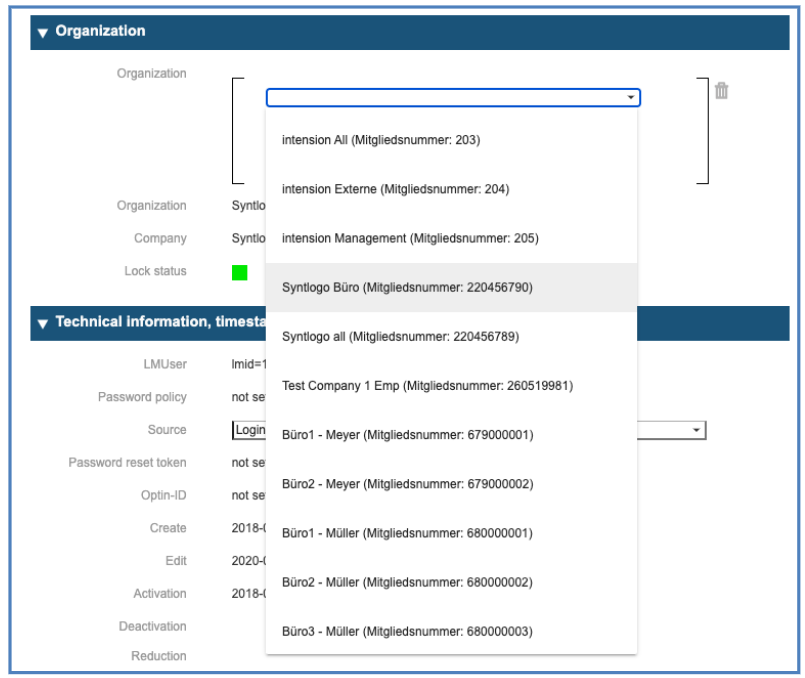This screenshot has width=805, height=678.
Task: Choose Büro1 - Meyer entry
Action: [407, 434]
